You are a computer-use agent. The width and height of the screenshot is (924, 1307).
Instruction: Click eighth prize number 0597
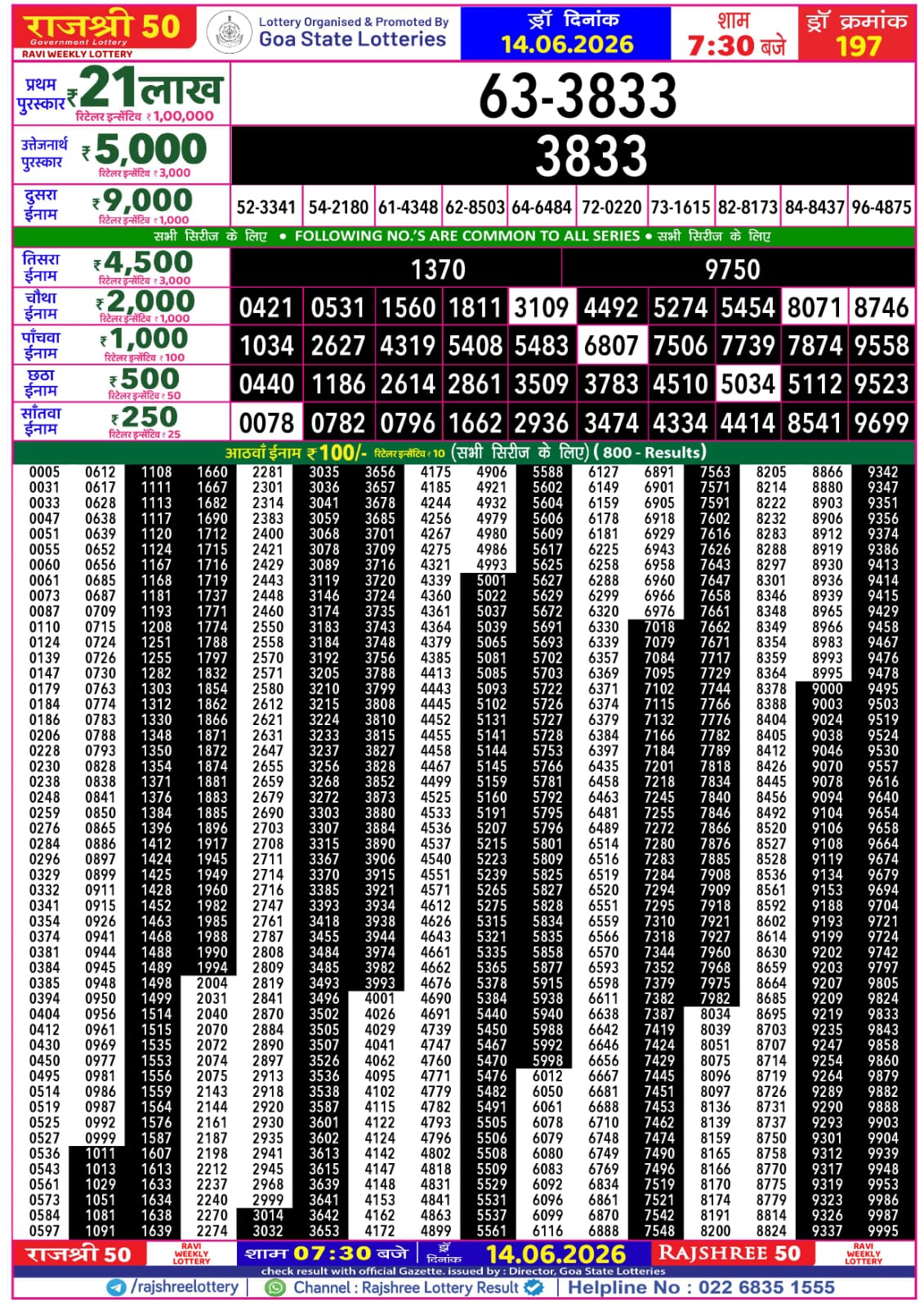pyautogui.click(x=44, y=1231)
